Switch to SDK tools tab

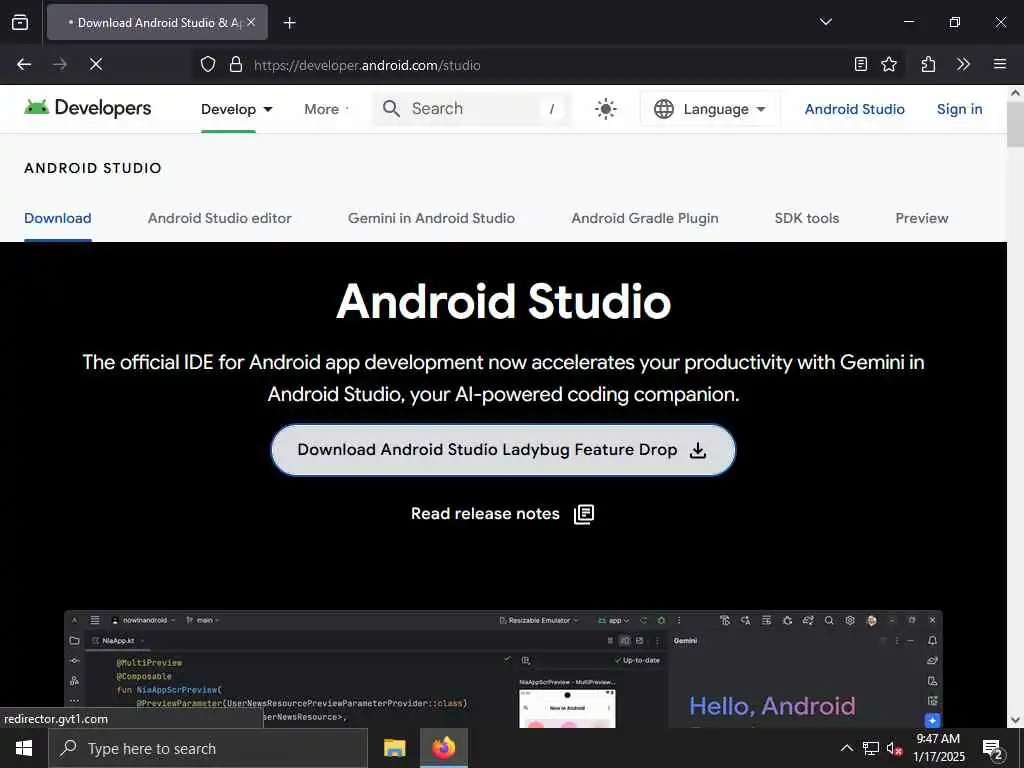(807, 218)
